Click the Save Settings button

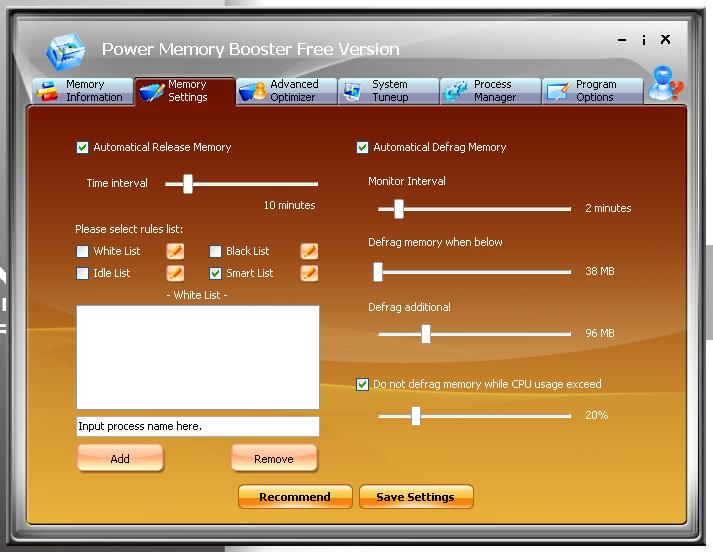pos(416,497)
